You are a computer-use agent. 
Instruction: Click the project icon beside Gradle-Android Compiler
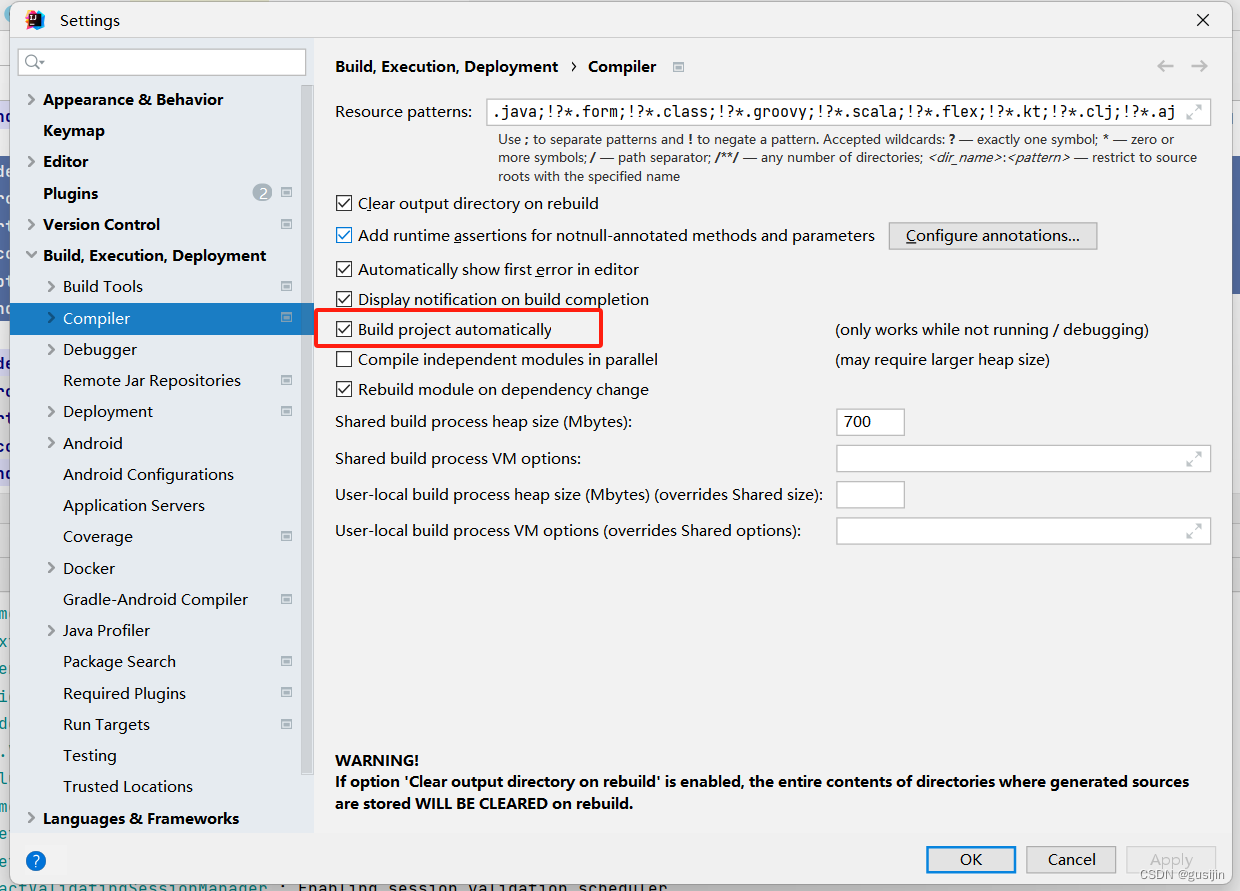(x=287, y=599)
